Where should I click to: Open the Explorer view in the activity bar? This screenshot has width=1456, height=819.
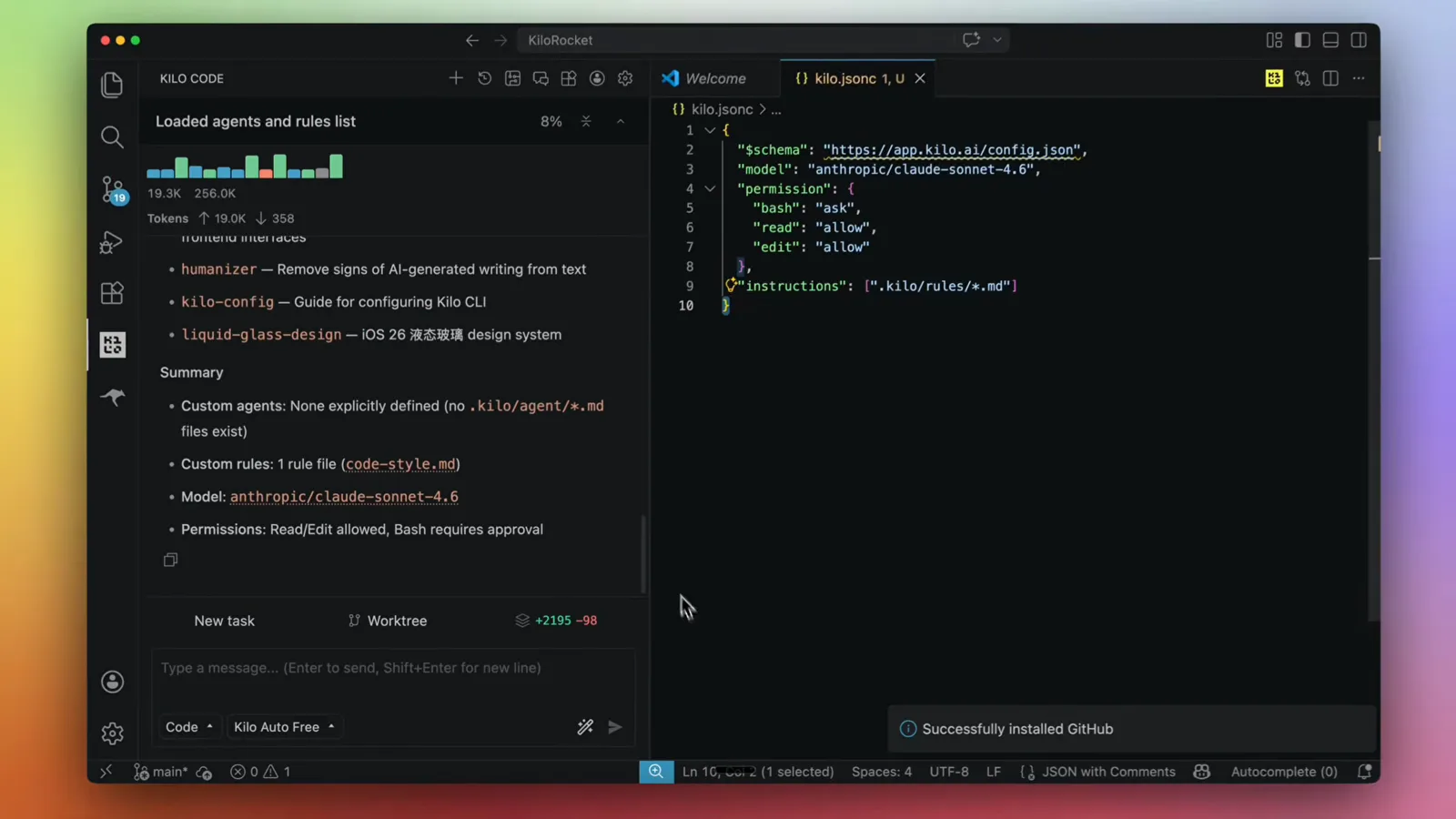tap(112, 85)
